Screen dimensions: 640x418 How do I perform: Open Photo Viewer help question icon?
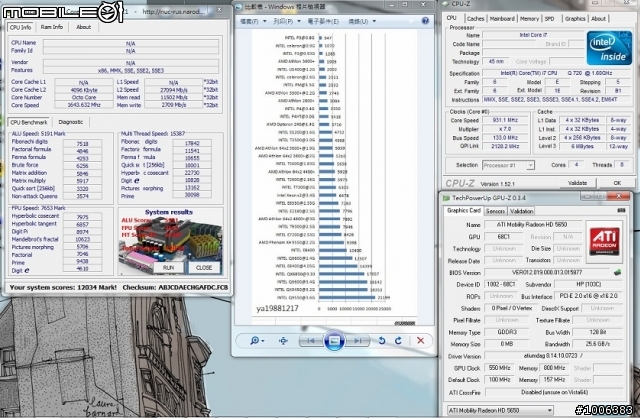[x=425, y=21]
